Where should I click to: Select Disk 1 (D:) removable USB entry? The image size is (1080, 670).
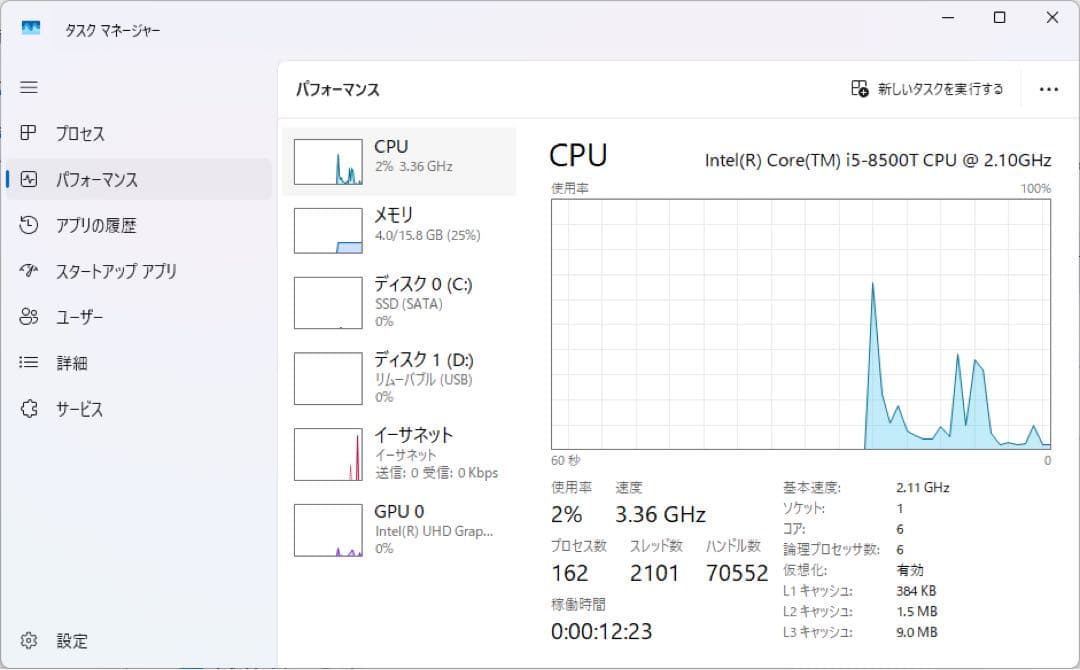pyautogui.click(x=400, y=377)
